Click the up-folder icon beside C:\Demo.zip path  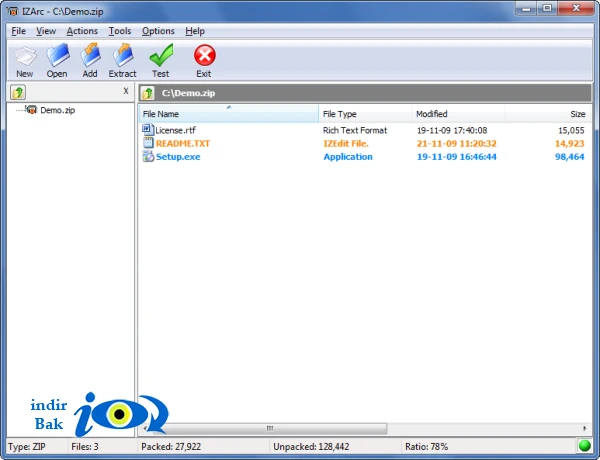point(148,93)
